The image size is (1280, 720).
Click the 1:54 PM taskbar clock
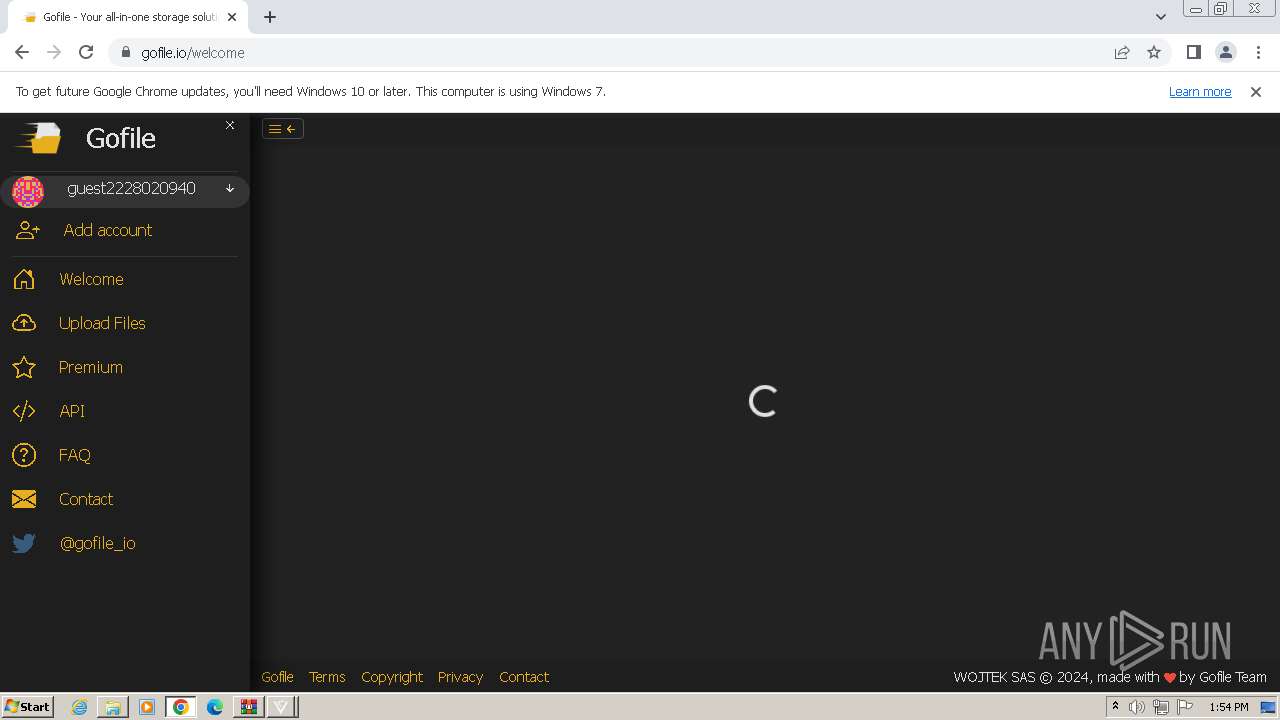coord(1229,707)
